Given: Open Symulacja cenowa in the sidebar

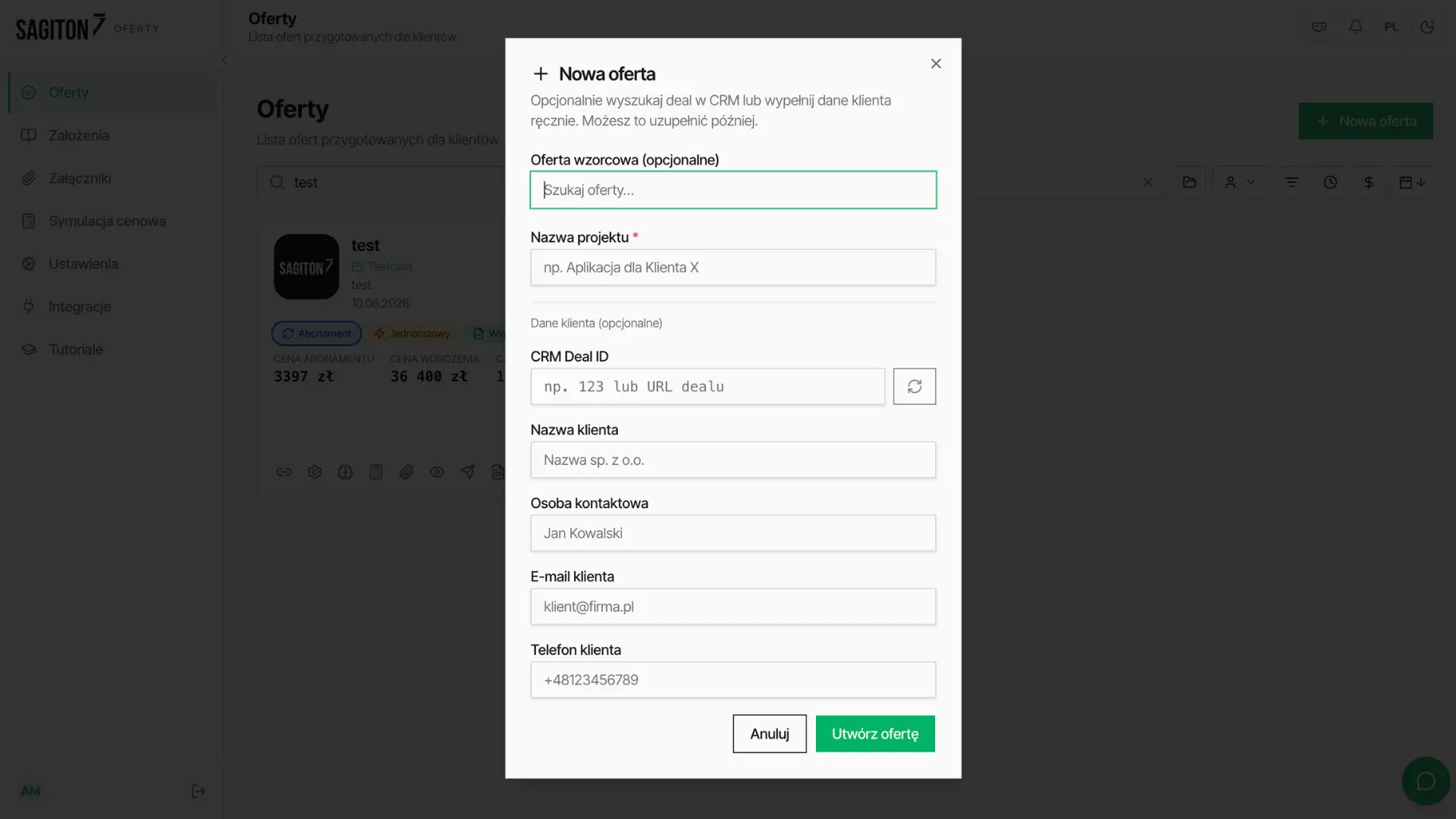Looking at the screenshot, I should pos(112,221).
